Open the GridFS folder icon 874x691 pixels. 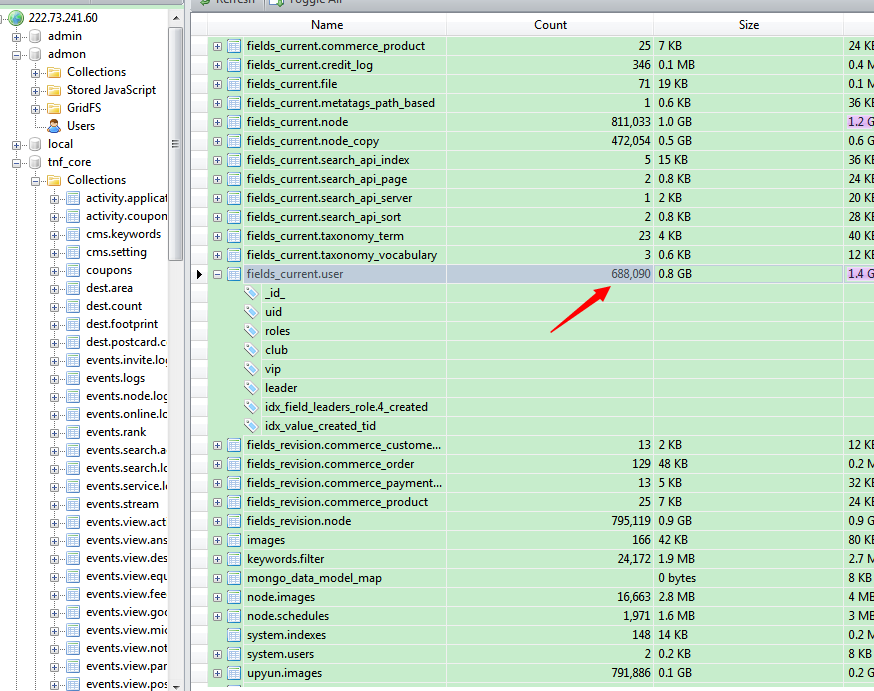54,108
